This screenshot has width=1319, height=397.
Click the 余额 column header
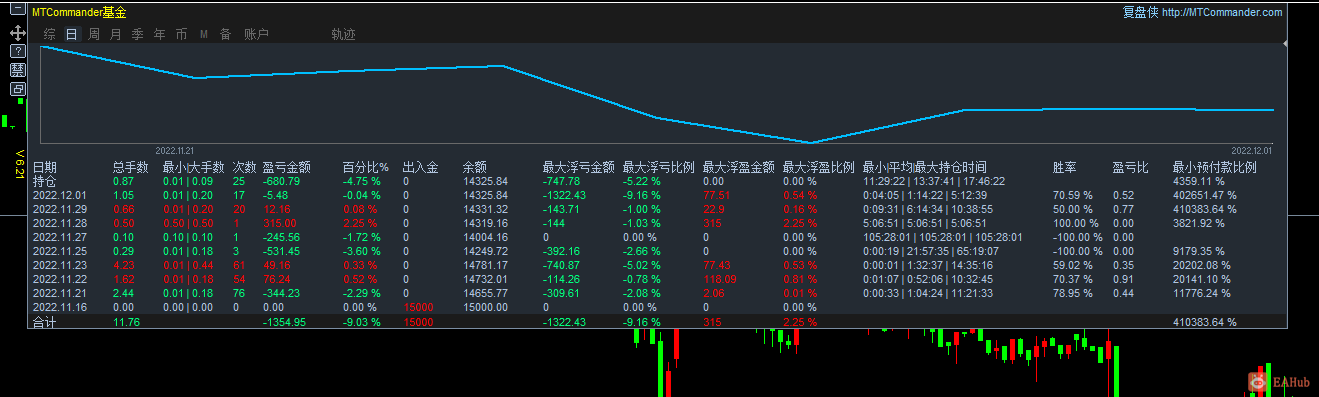[475, 168]
